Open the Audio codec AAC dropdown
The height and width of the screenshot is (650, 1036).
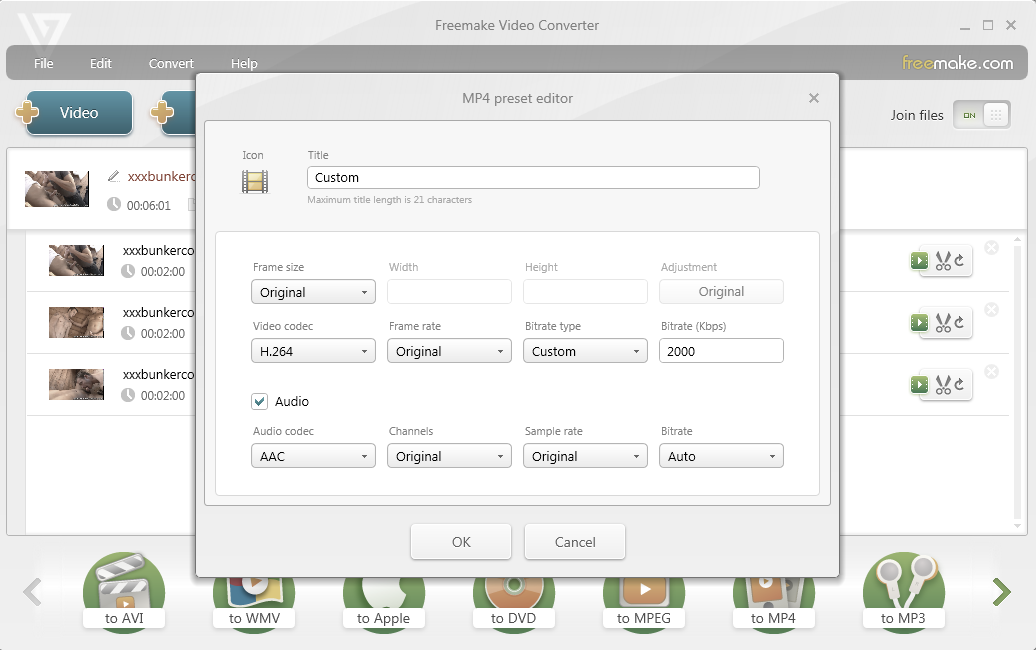(313, 456)
